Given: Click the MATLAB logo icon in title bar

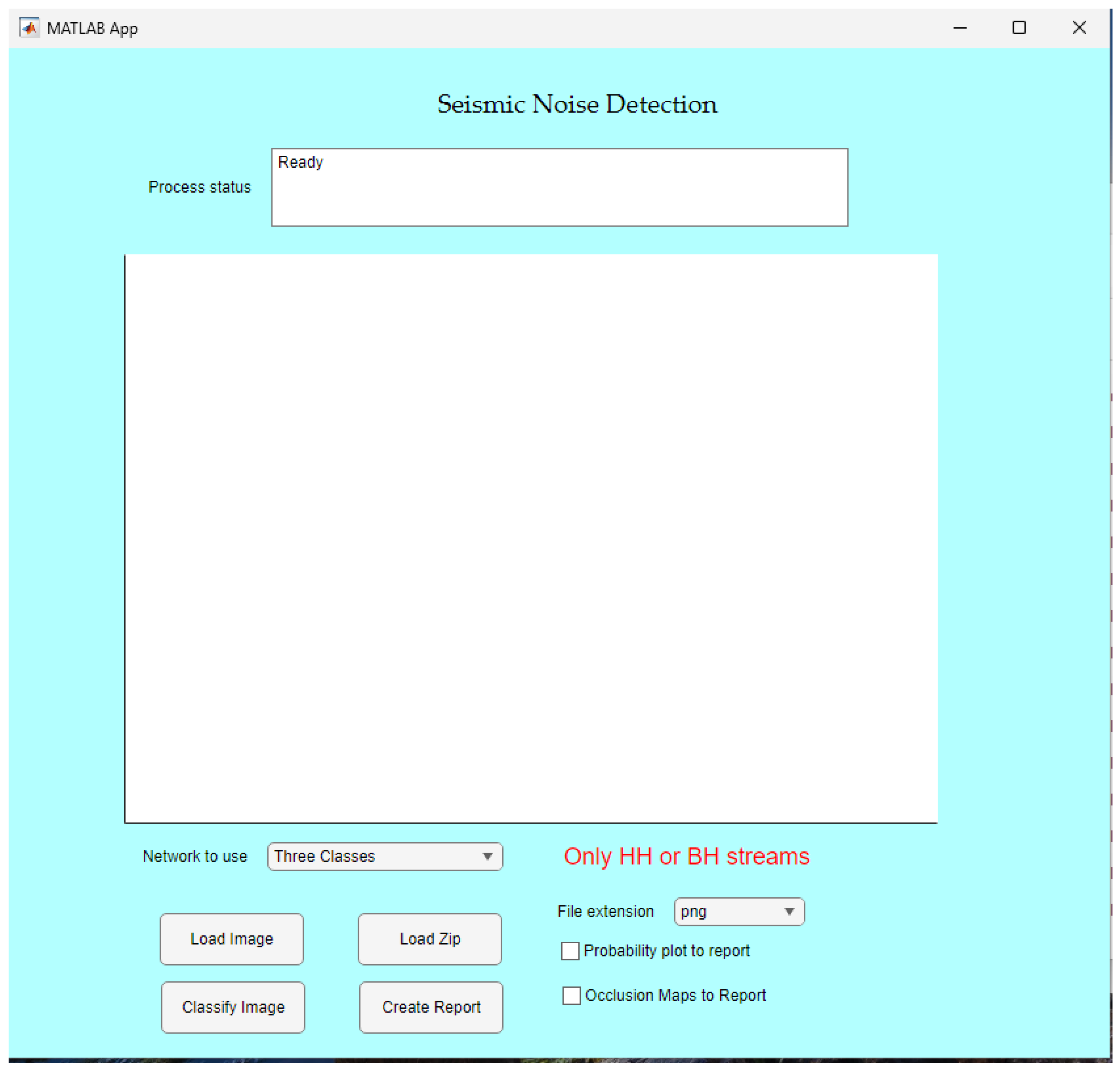Looking at the screenshot, I should pyautogui.click(x=29, y=27).
